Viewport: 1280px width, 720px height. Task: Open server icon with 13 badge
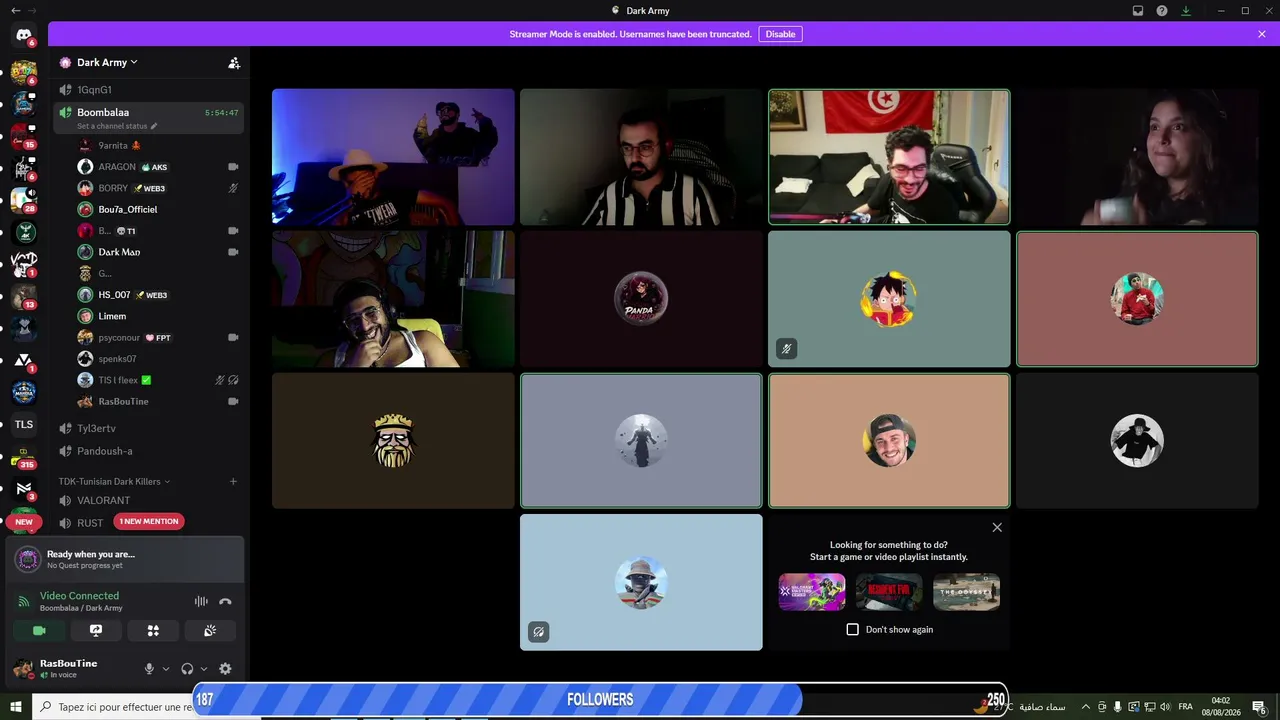pyautogui.click(x=24, y=296)
